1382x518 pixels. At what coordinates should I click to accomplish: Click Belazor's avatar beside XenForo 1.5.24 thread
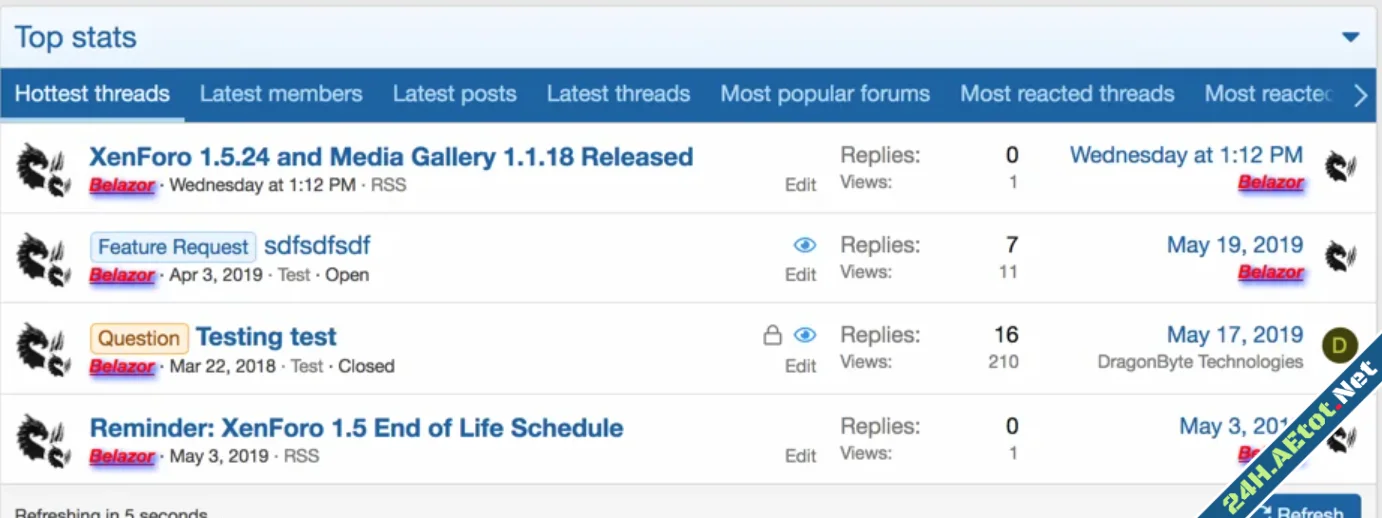pyautogui.click(x=41, y=168)
